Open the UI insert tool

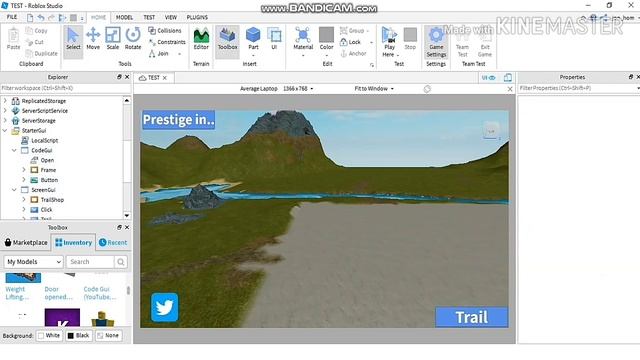pos(274,39)
